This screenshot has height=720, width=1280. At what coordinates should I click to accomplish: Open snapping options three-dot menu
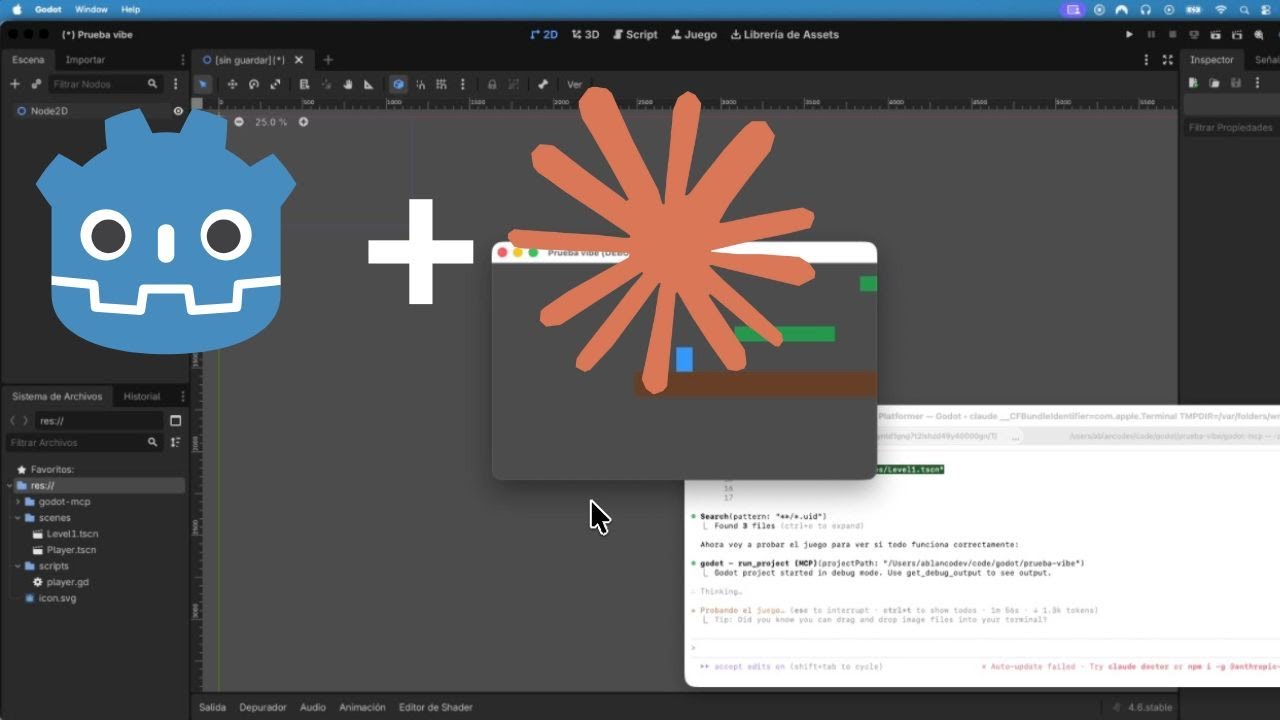pyautogui.click(x=462, y=84)
